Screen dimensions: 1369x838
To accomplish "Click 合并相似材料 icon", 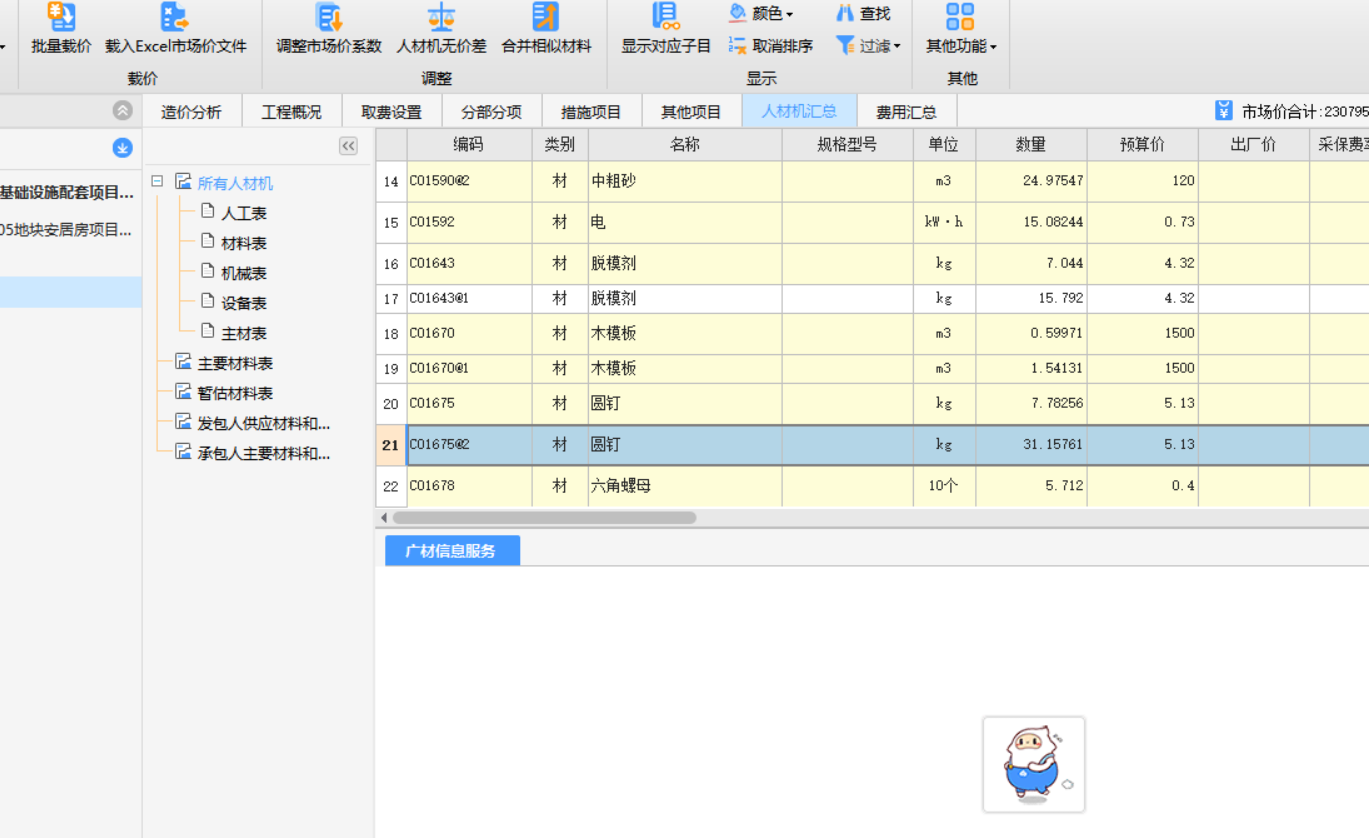I will (546, 17).
